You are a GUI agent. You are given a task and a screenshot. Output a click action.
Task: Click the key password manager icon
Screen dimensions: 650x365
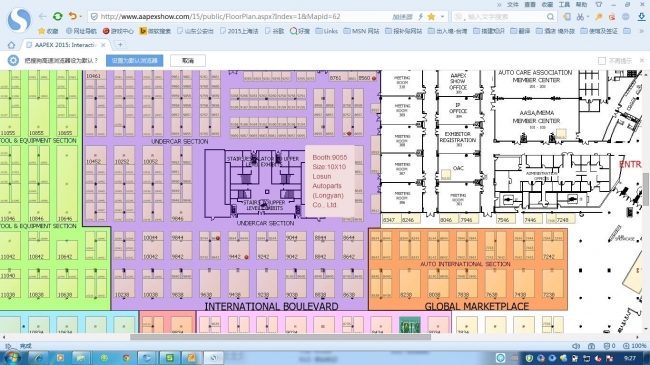599,17
